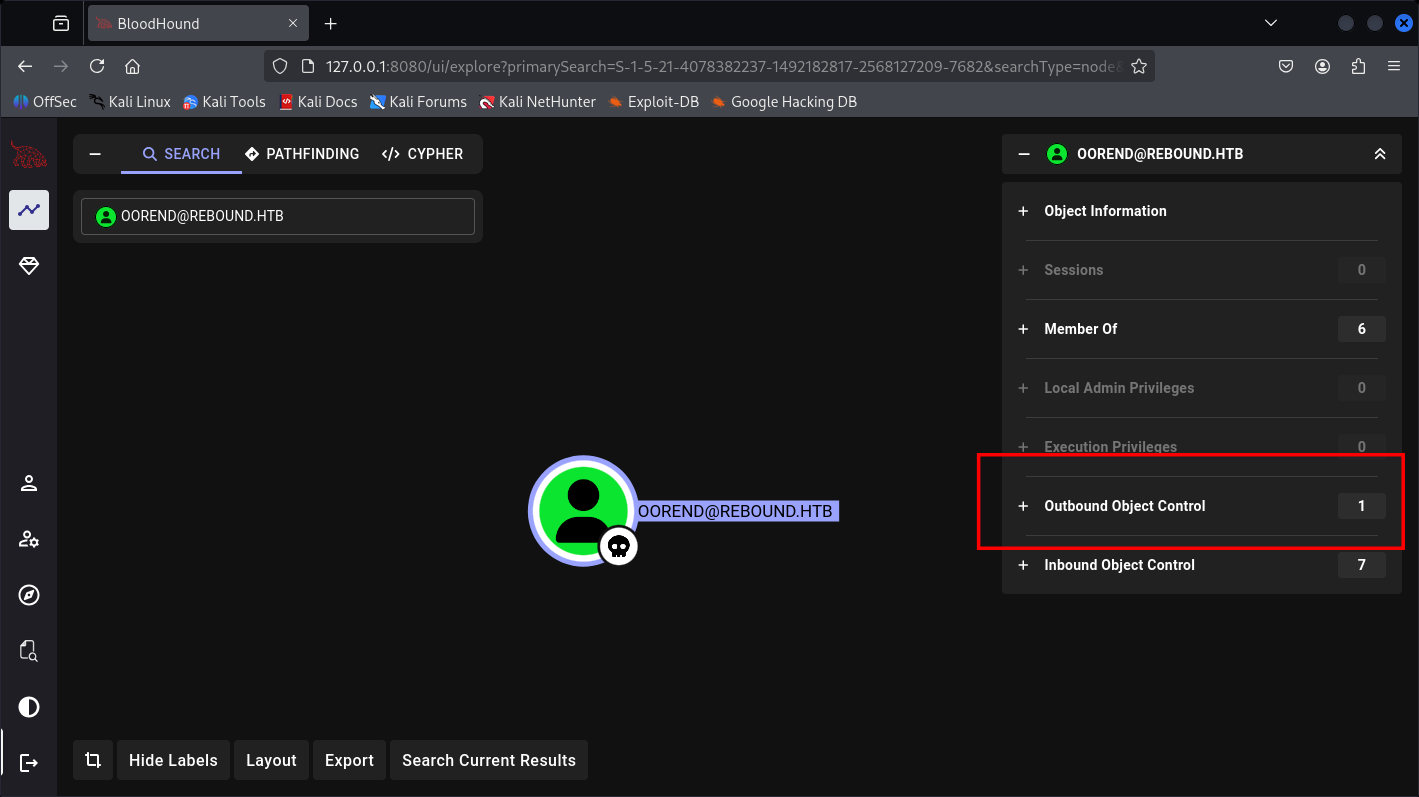Click the Export button

349,760
